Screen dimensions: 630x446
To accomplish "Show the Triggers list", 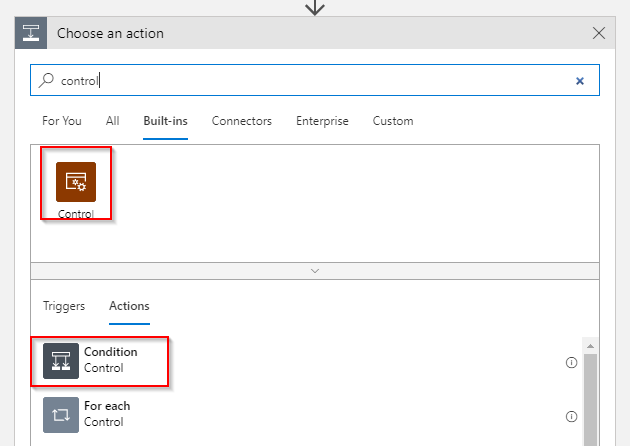I will point(64,306).
